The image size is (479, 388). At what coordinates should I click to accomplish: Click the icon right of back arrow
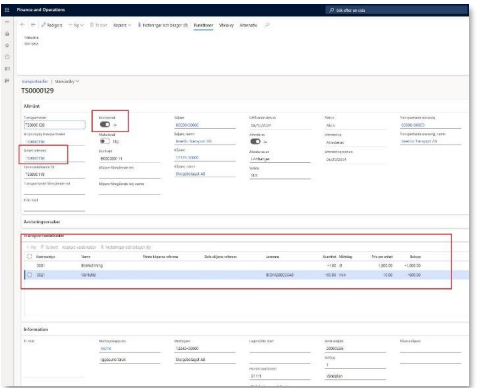coord(33,25)
